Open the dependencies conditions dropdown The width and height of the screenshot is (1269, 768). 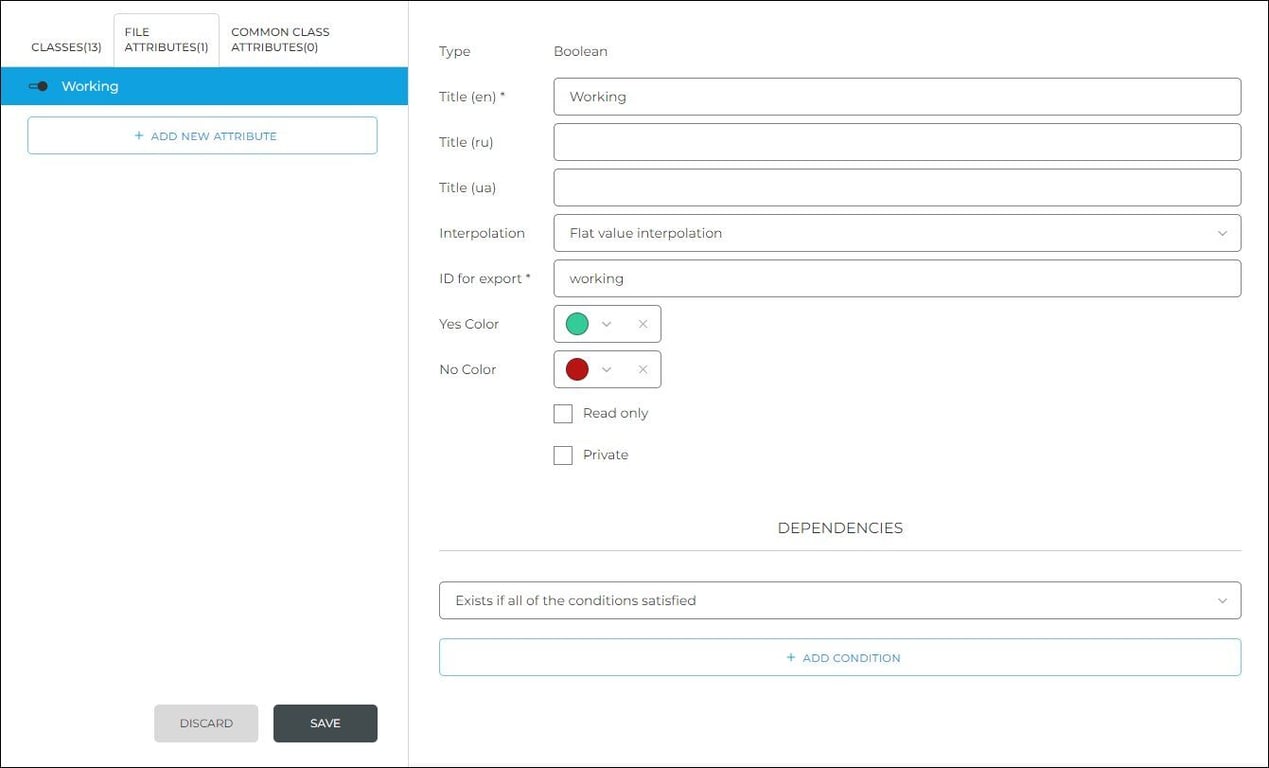(840, 600)
